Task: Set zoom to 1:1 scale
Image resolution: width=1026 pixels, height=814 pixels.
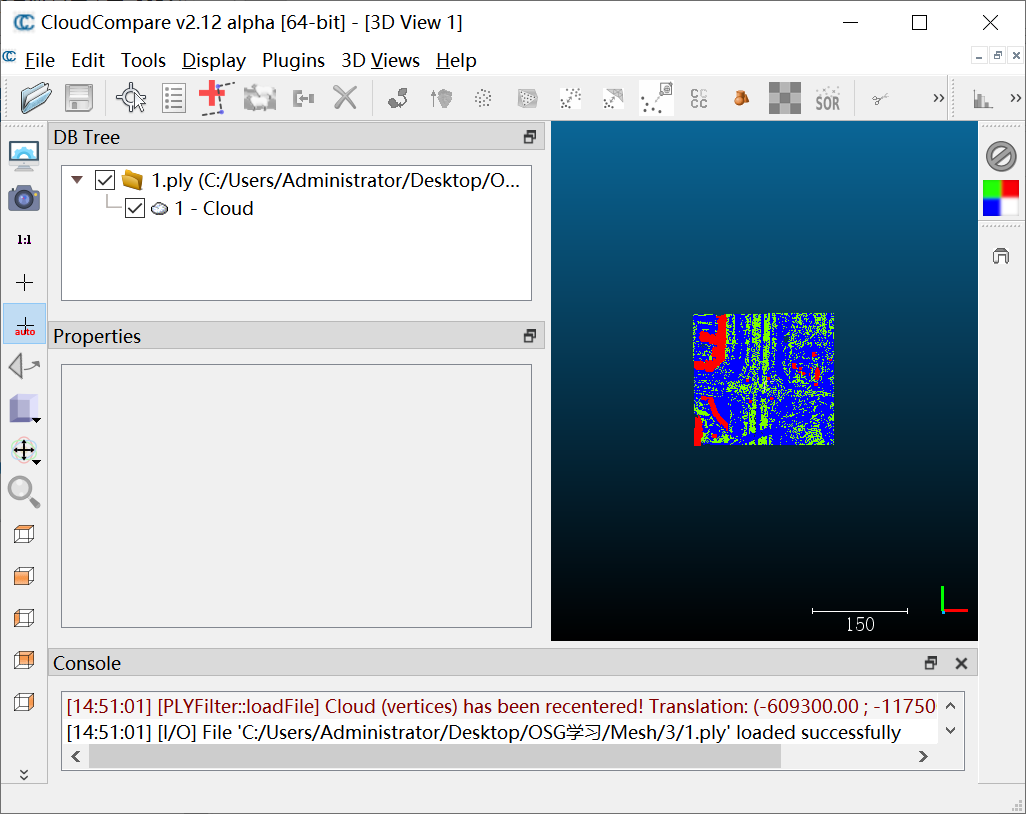Action: coord(23,239)
